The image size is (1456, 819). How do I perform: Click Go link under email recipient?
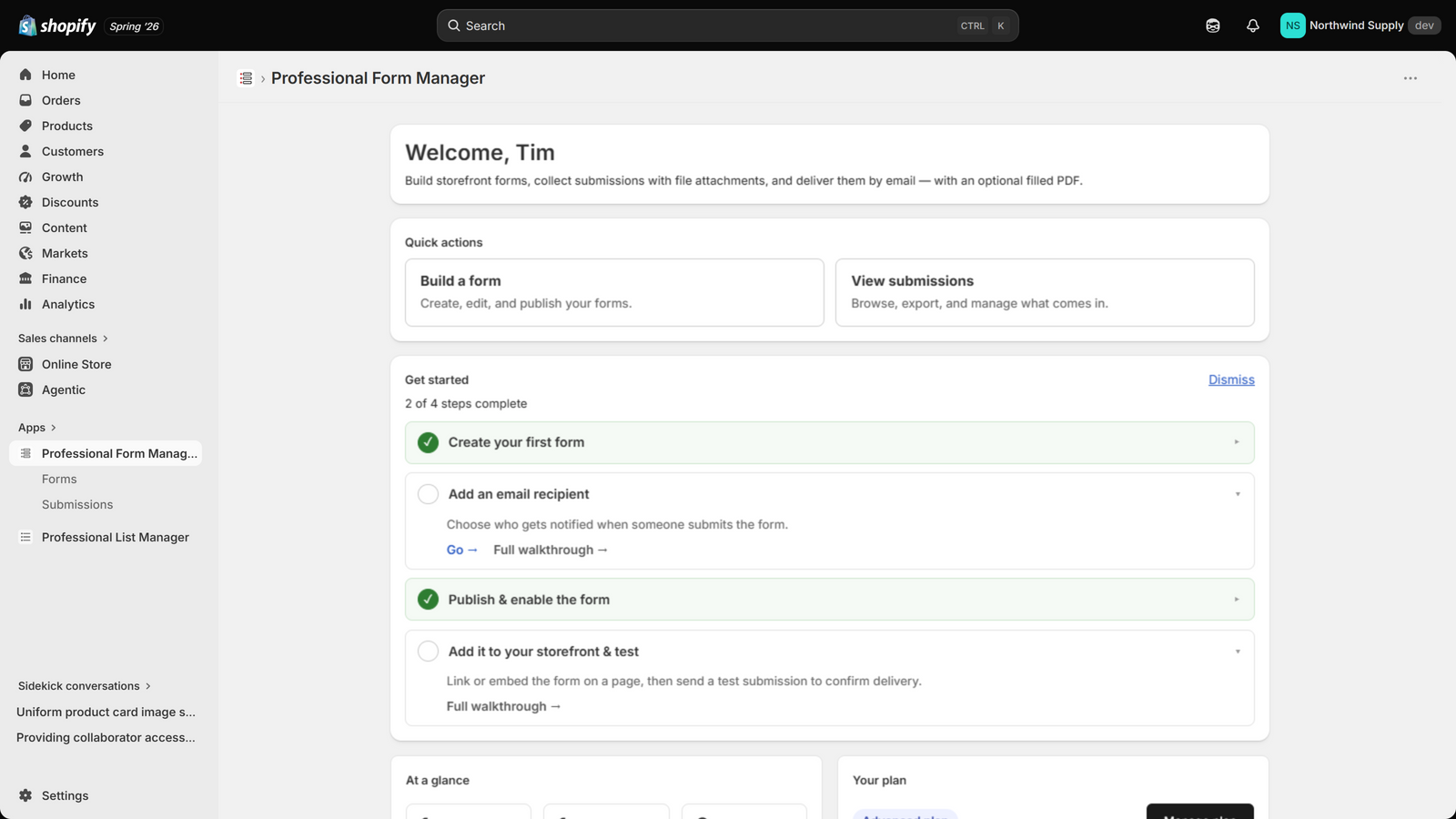[461, 550]
